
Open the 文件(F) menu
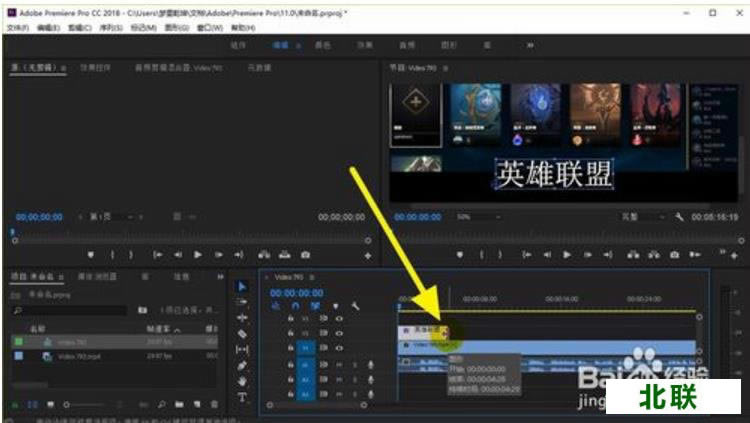pos(18,28)
